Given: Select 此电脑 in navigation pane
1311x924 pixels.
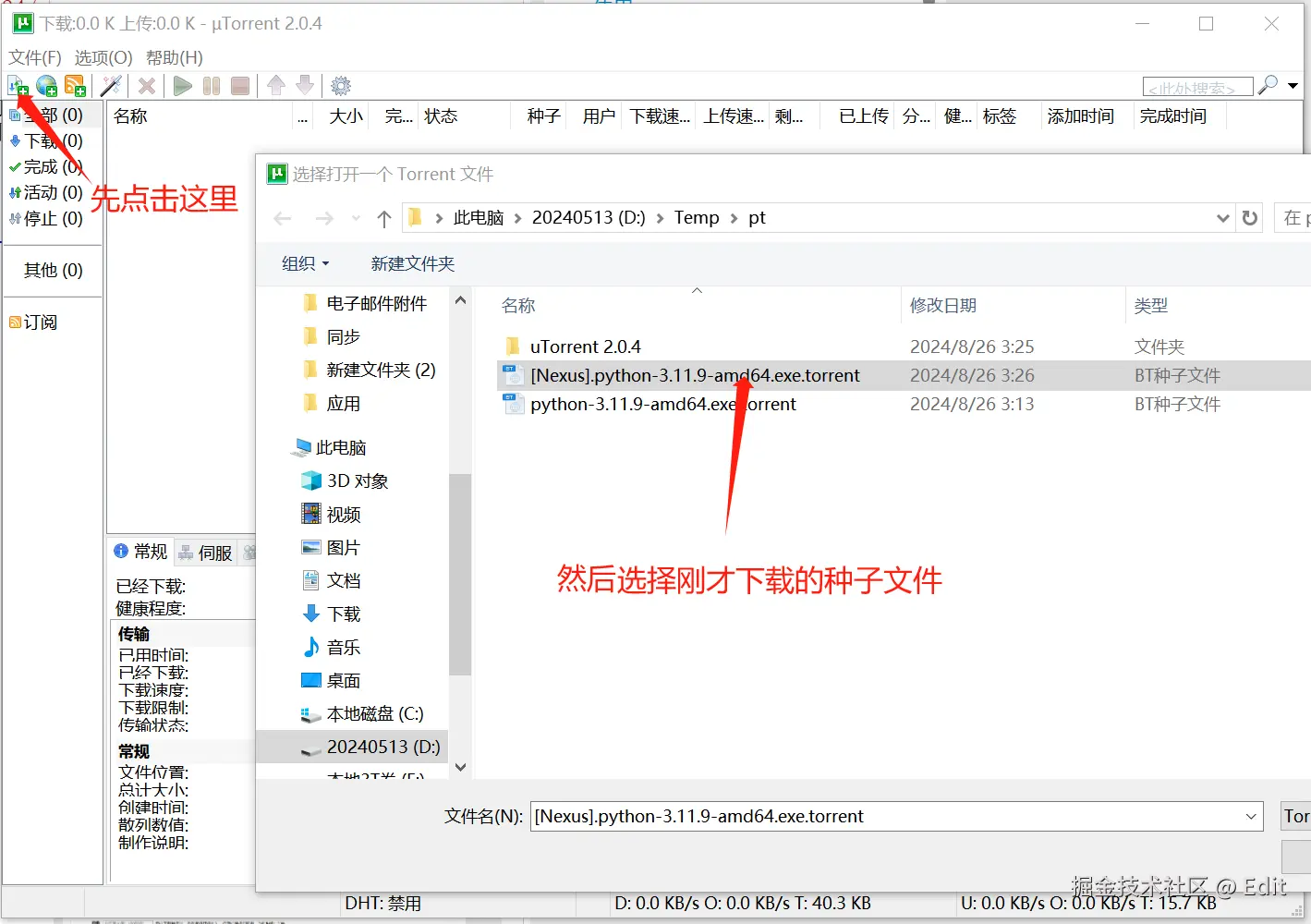Looking at the screenshot, I should [330, 448].
